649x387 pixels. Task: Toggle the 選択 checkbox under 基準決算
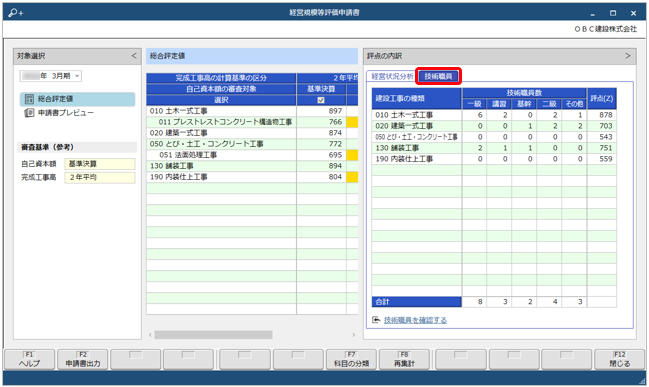pos(321,100)
